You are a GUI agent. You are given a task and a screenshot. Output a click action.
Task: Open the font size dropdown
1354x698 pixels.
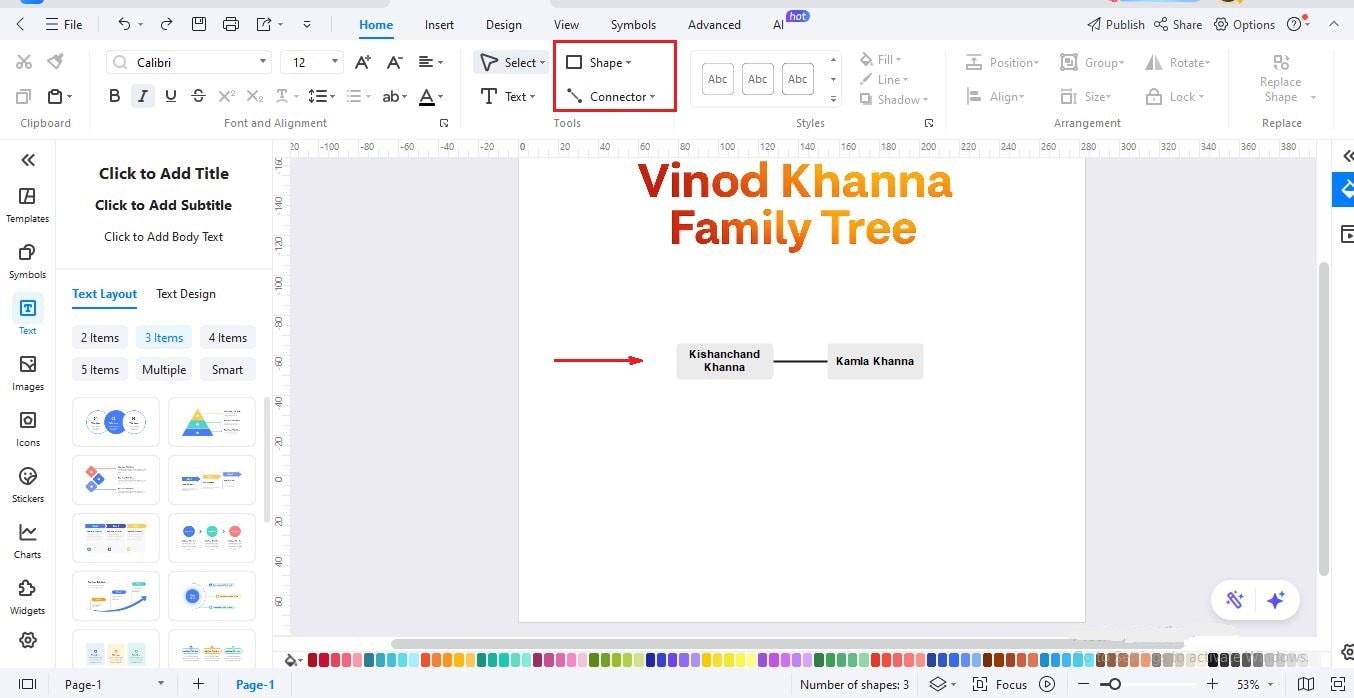(336, 61)
